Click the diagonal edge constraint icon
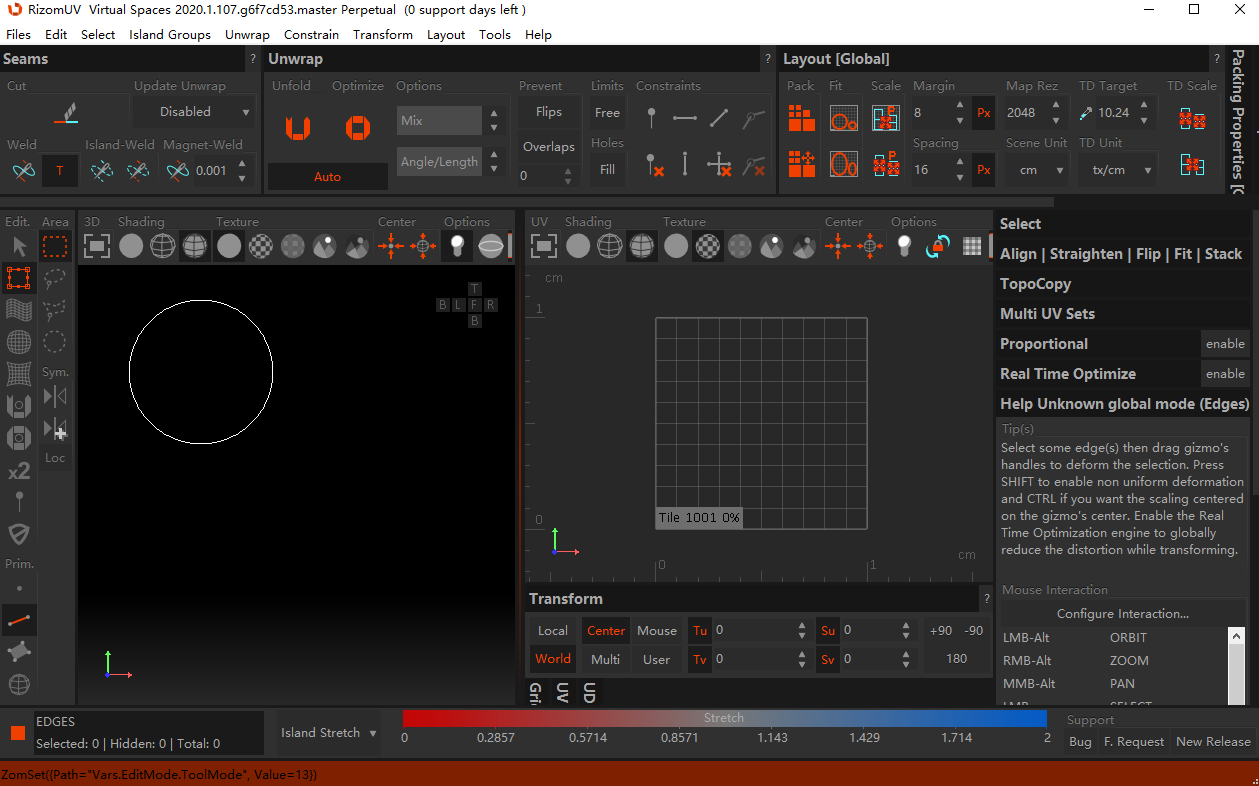Screen dimensions: 1259x786 coord(719,118)
